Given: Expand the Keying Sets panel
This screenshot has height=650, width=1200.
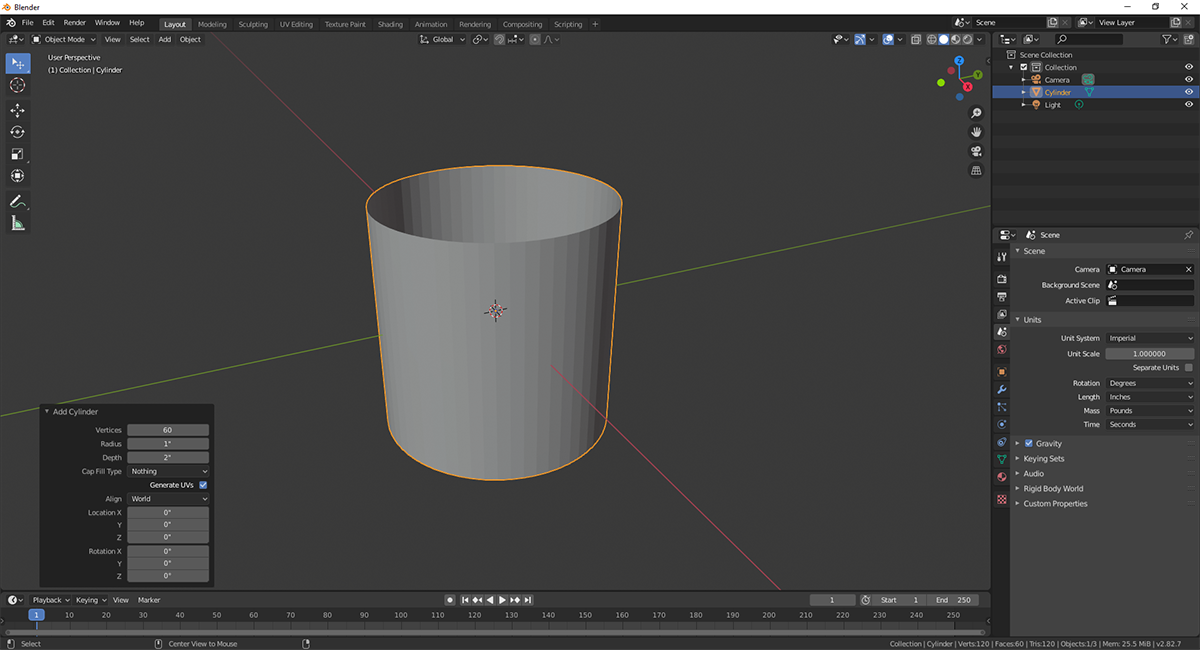Looking at the screenshot, I should (x=1043, y=459).
